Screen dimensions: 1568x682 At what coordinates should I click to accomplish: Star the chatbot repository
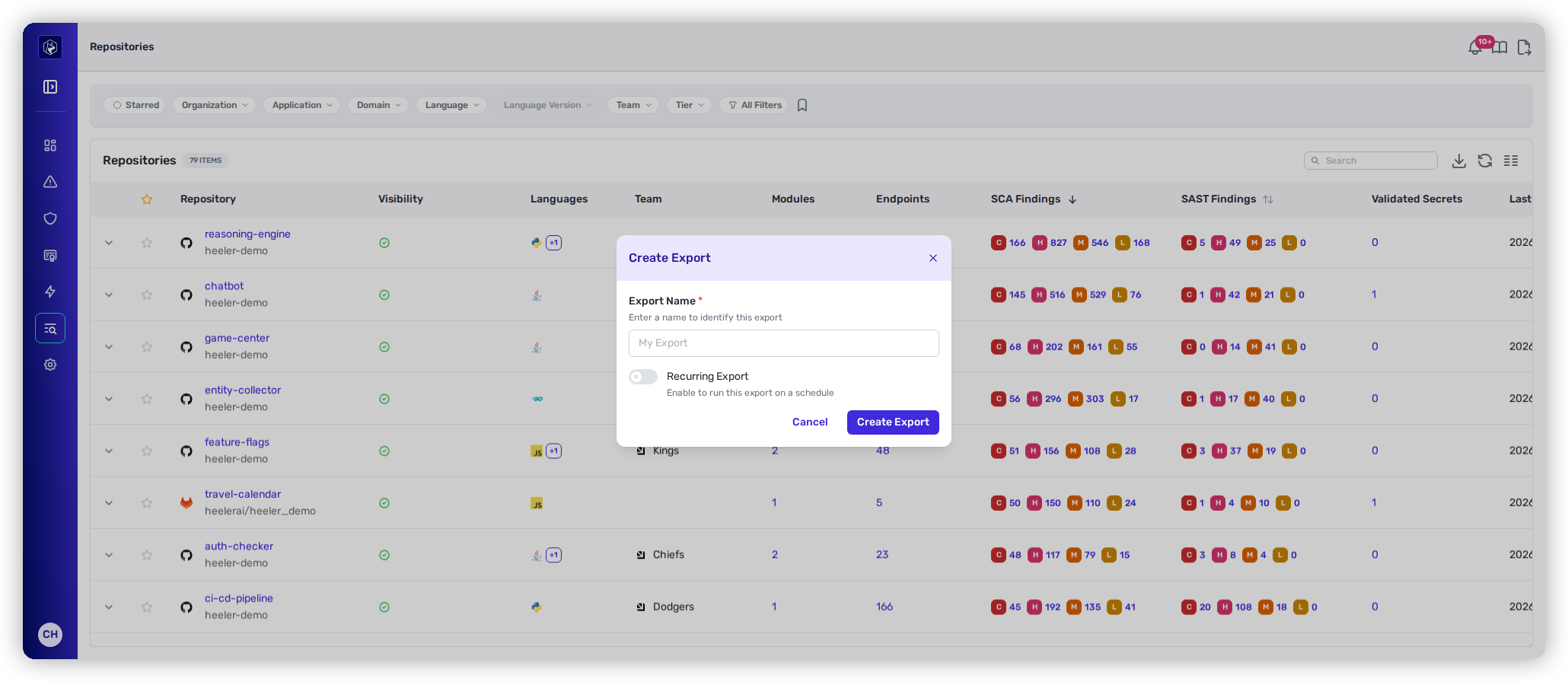[x=147, y=295]
